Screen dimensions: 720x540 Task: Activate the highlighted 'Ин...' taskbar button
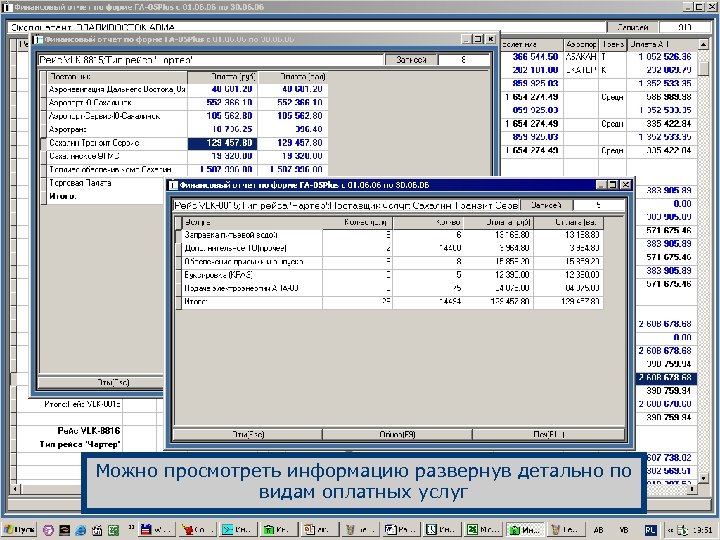click(x=525, y=529)
